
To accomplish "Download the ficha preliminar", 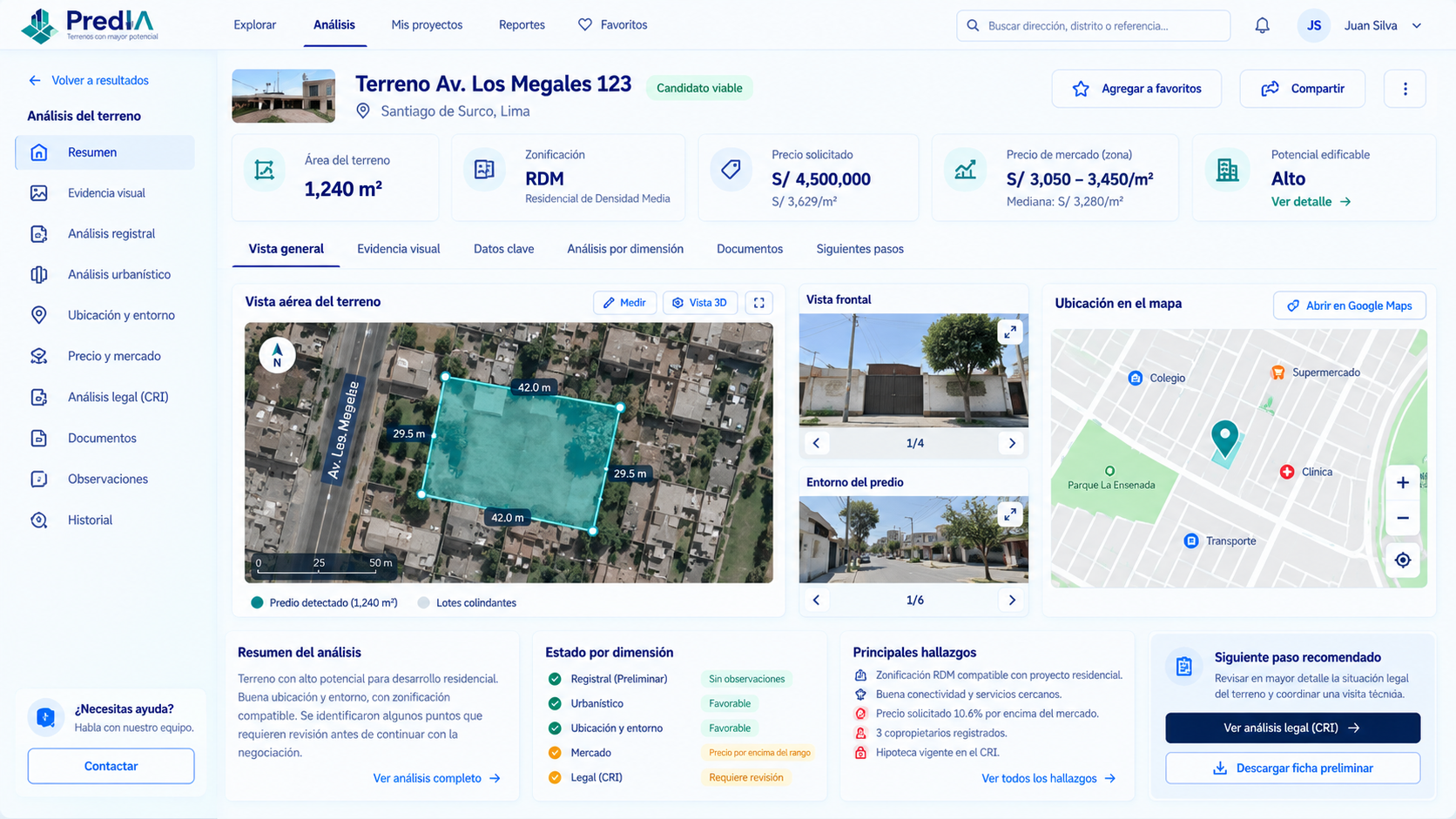I will [x=1292, y=768].
